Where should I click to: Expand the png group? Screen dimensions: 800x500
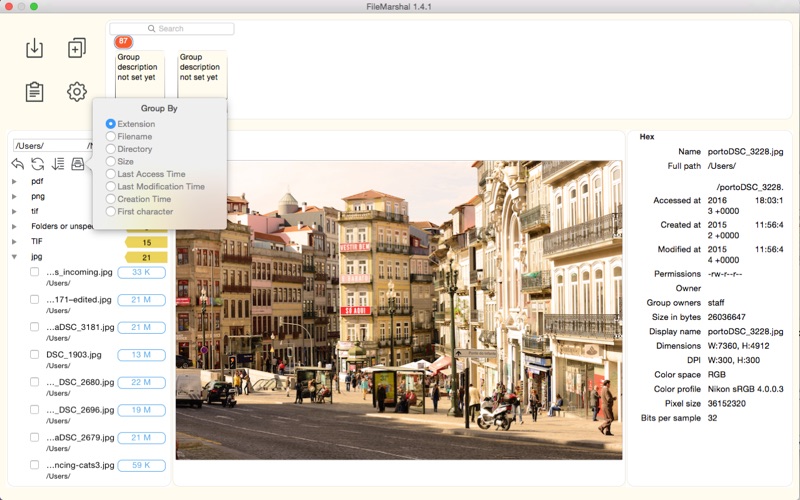(x=14, y=196)
